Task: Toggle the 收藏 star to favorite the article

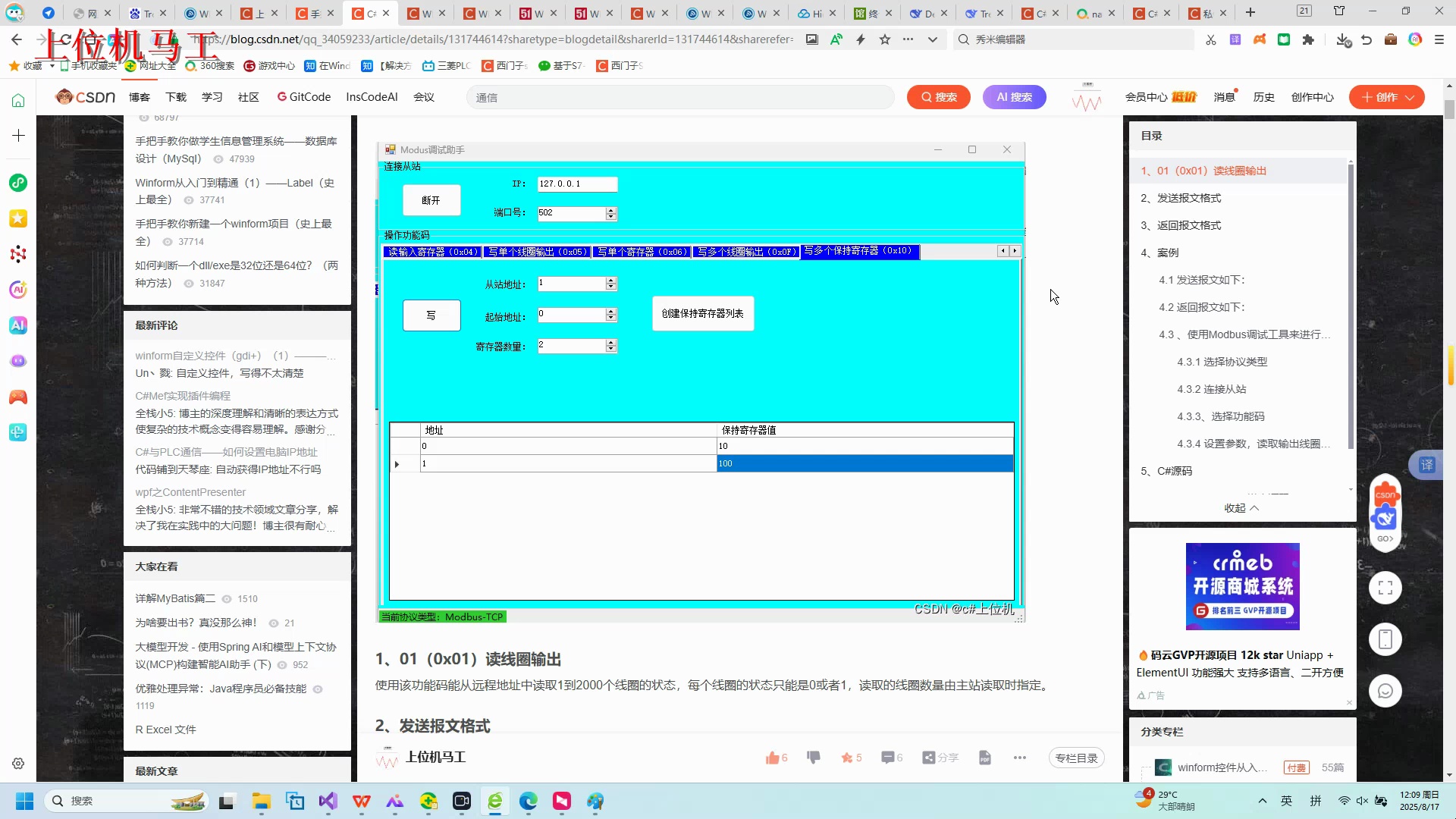Action: click(846, 758)
